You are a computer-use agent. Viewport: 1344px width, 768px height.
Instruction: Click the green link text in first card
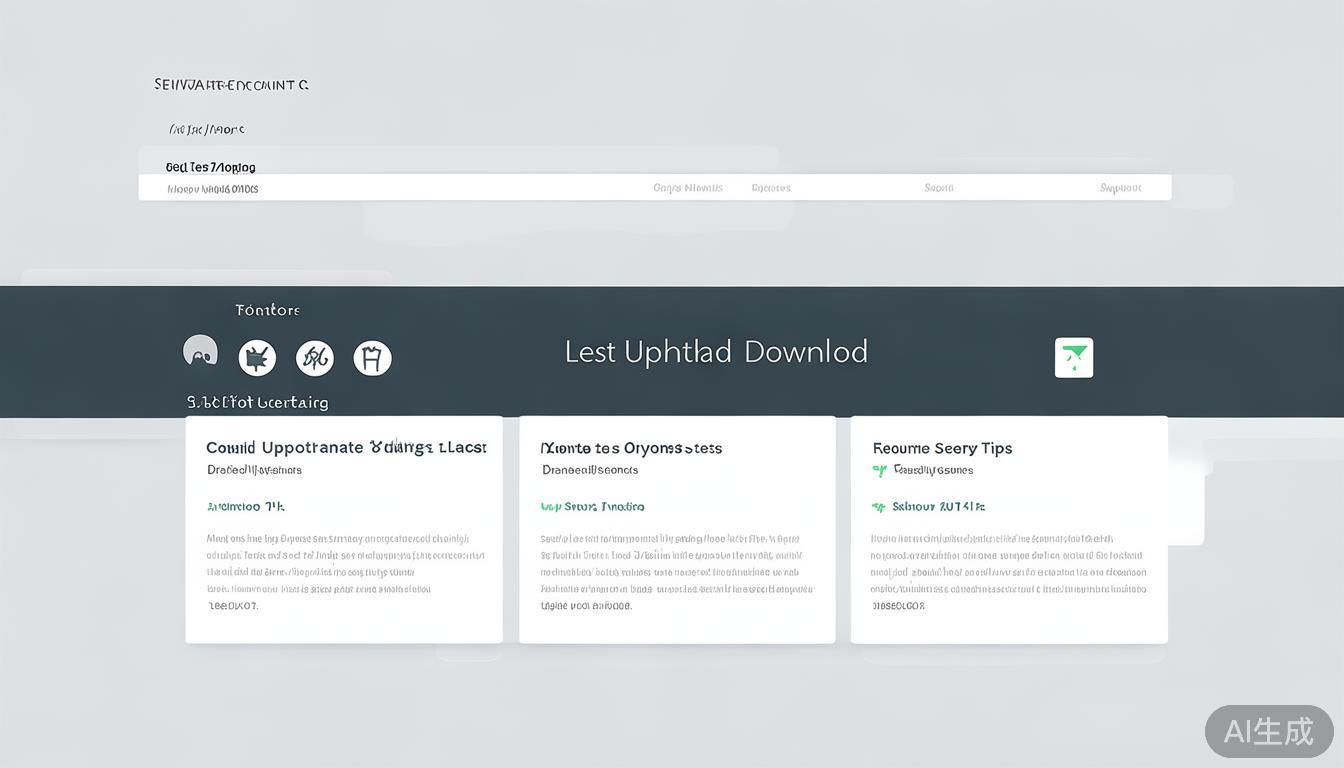click(246, 507)
